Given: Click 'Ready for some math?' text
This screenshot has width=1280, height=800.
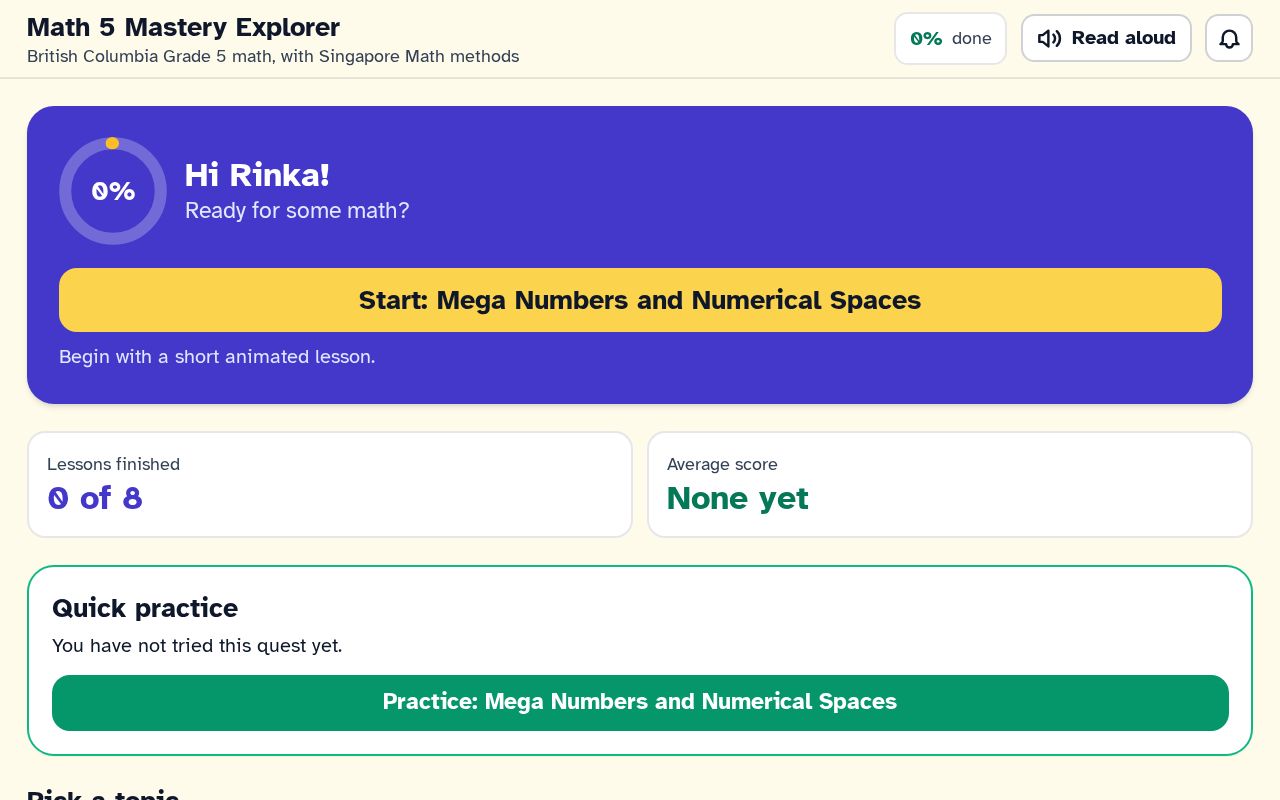Looking at the screenshot, I should click(297, 211).
